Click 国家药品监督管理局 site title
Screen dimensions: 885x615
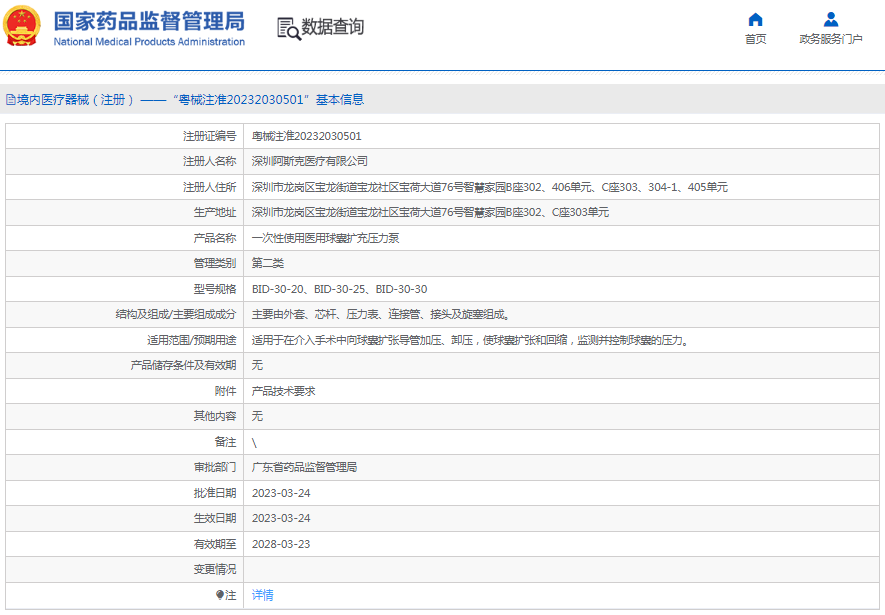pyautogui.click(x=149, y=21)
